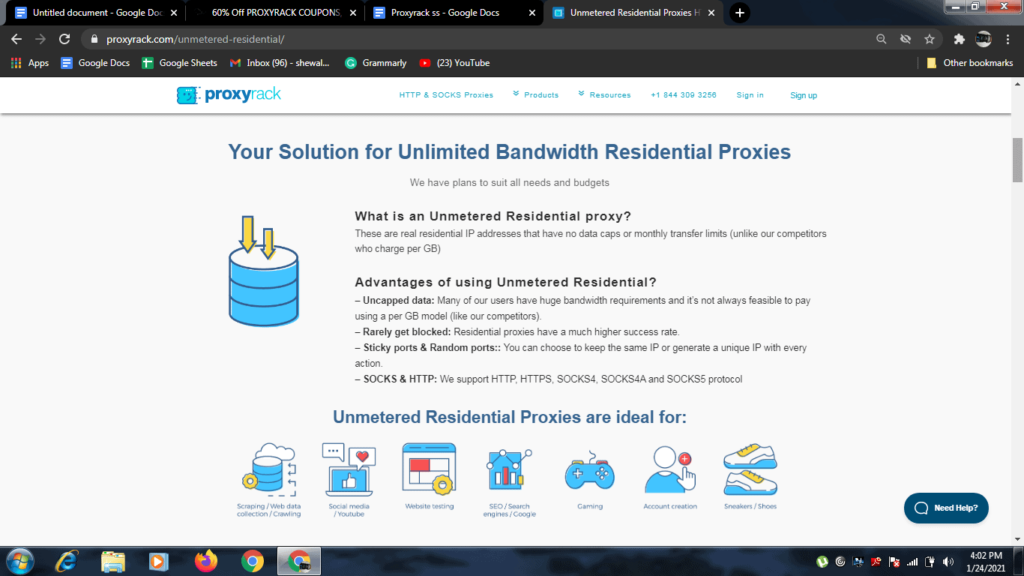Click the scrollbar down arrow at the page bottom
The image size is (1024, 576).
point(1017,539)
